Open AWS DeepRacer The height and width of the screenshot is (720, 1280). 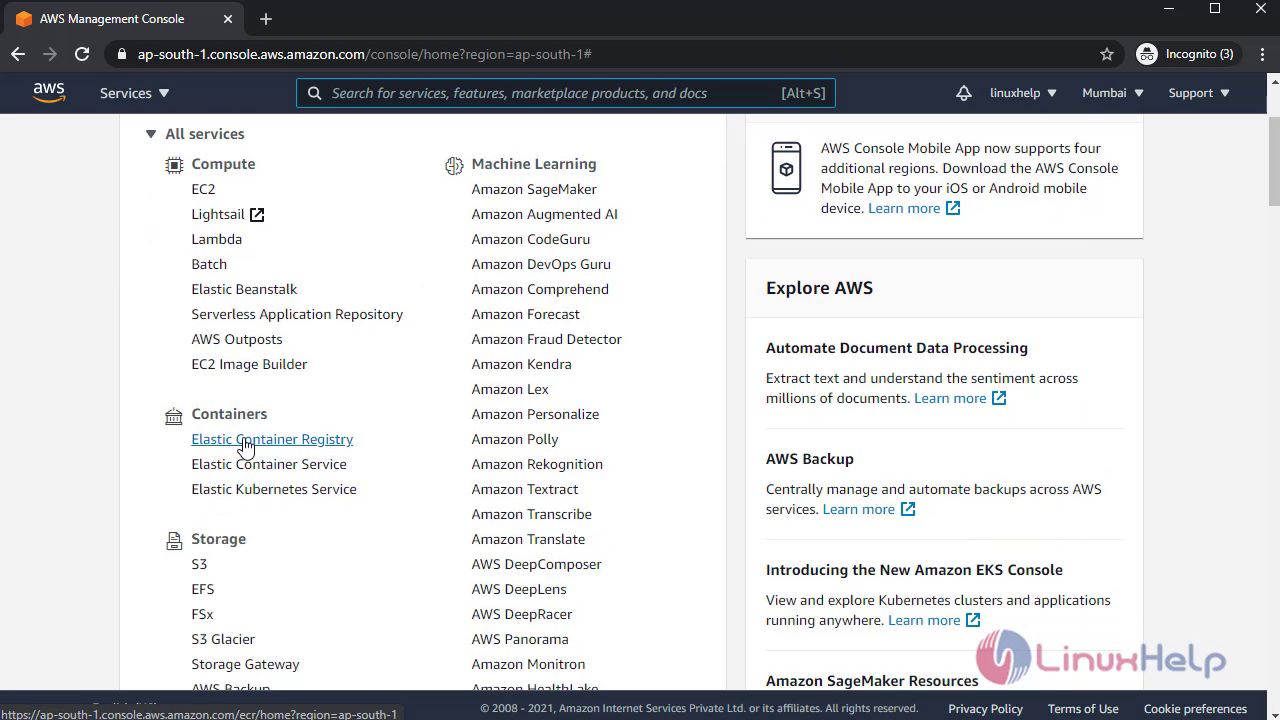click(521, 614)
